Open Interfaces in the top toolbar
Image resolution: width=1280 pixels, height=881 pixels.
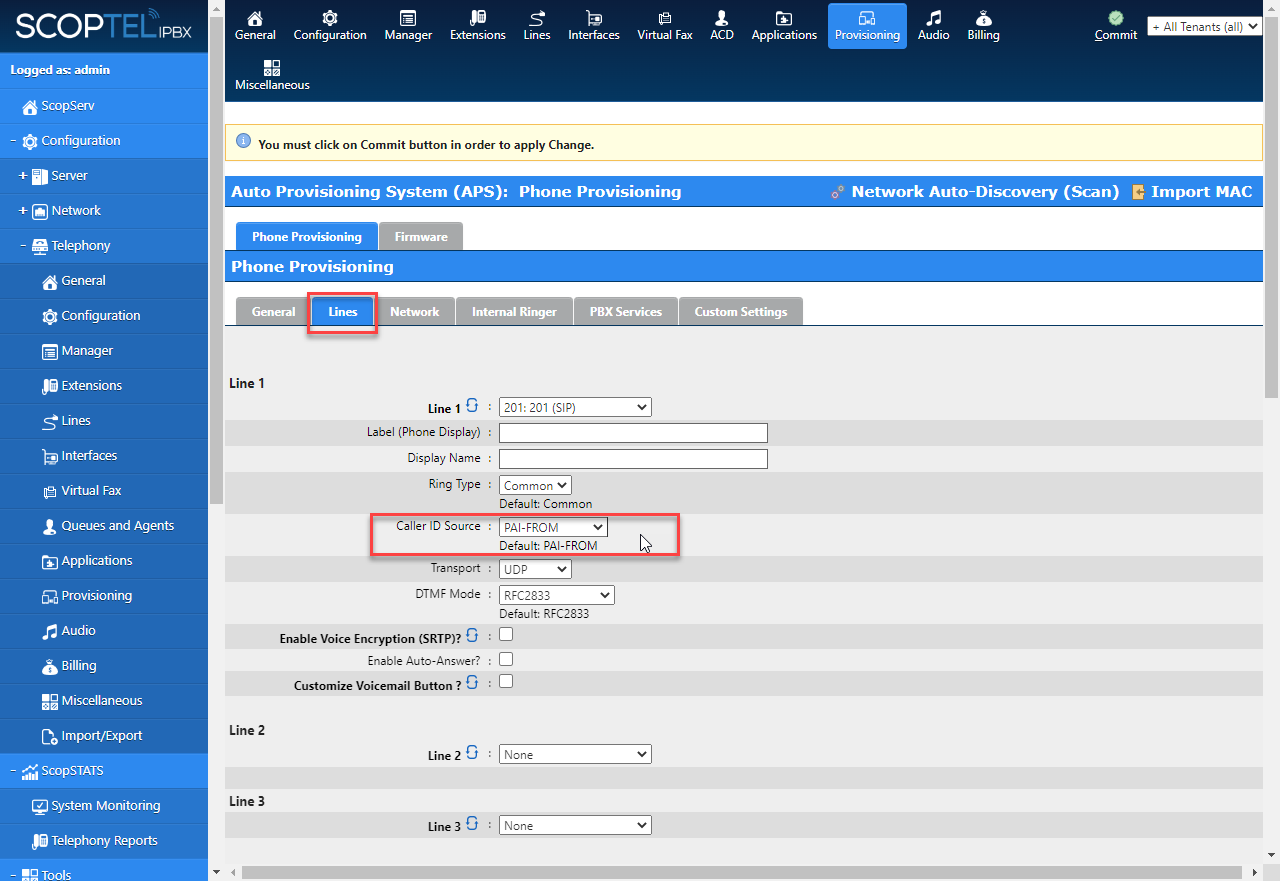[x=594, y=26]
